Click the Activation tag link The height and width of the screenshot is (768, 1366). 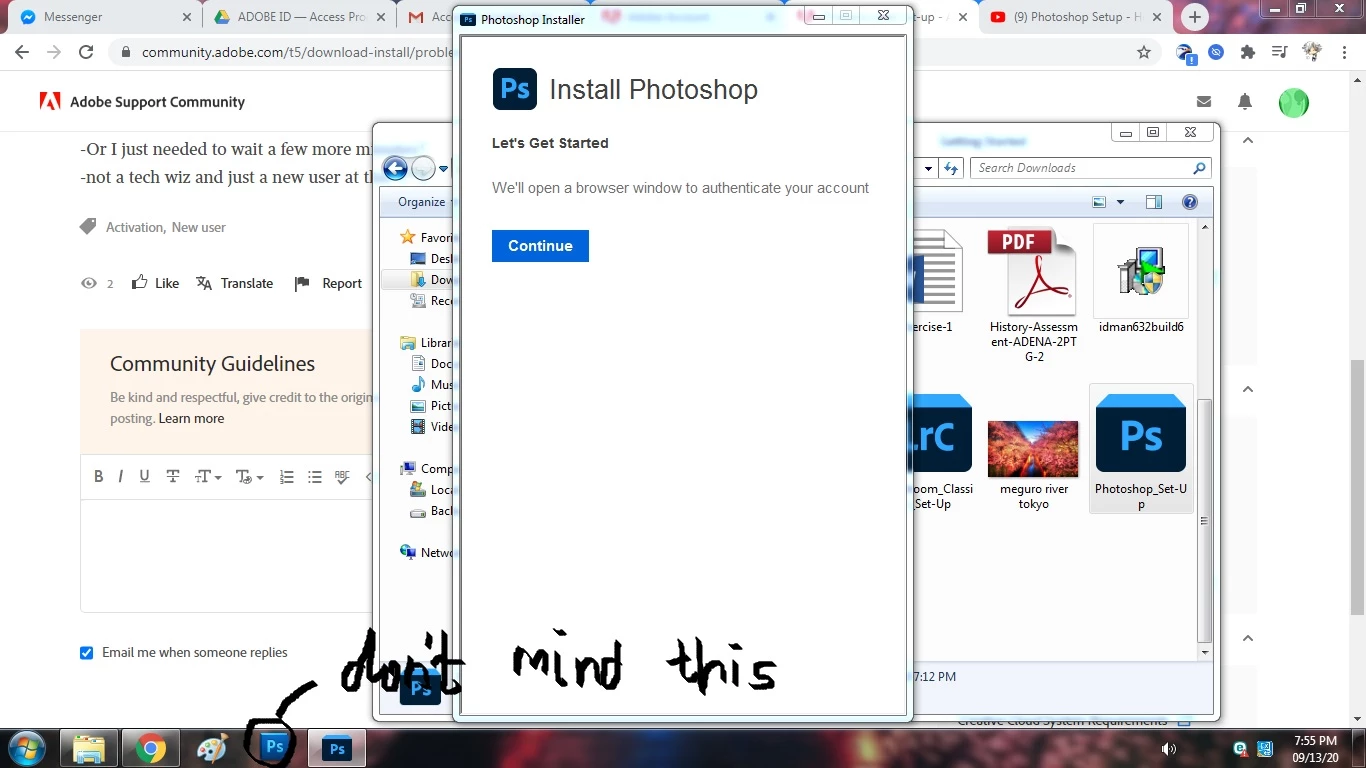(135, 227)
